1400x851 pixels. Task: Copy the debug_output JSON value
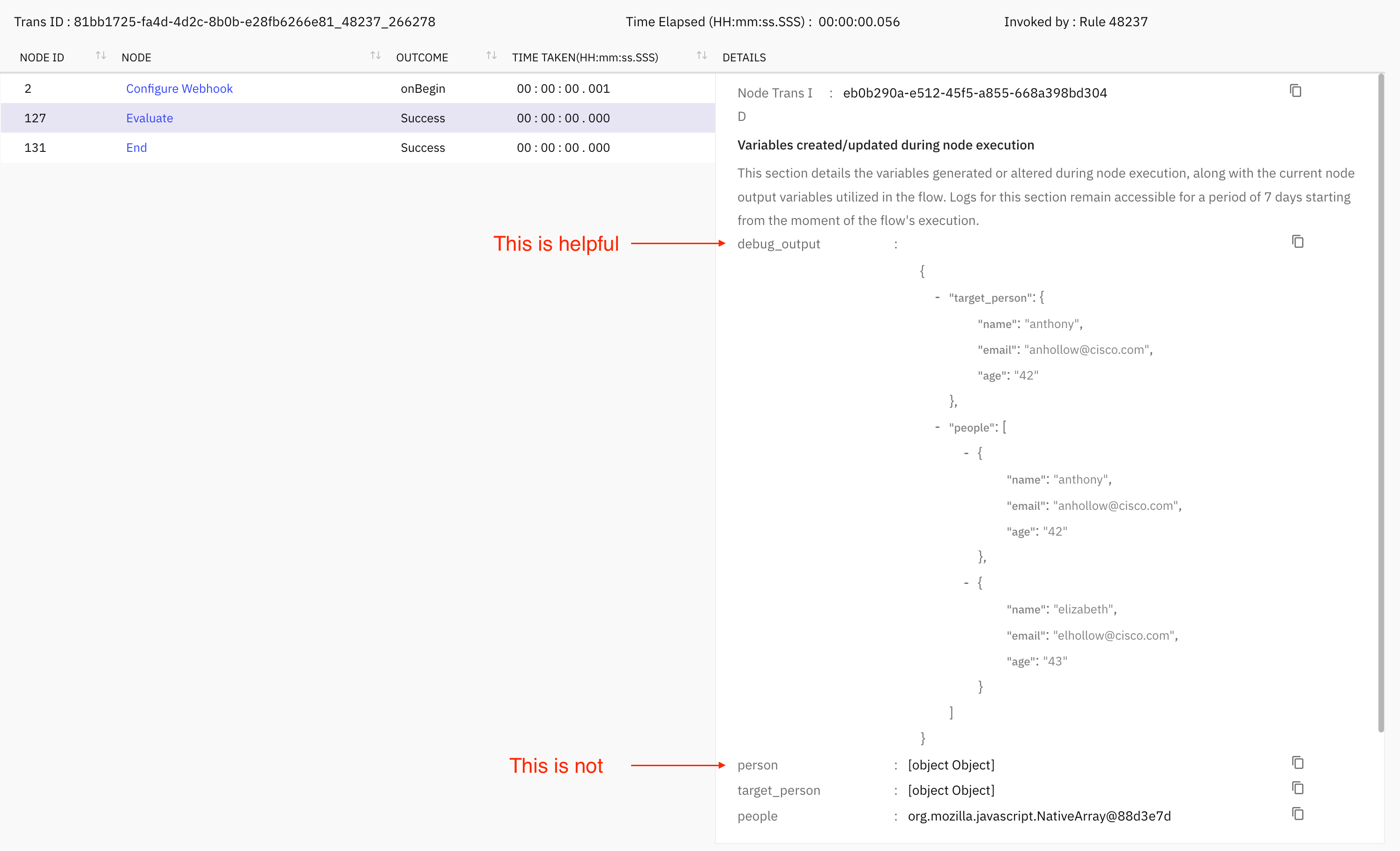coord(1297,242)
